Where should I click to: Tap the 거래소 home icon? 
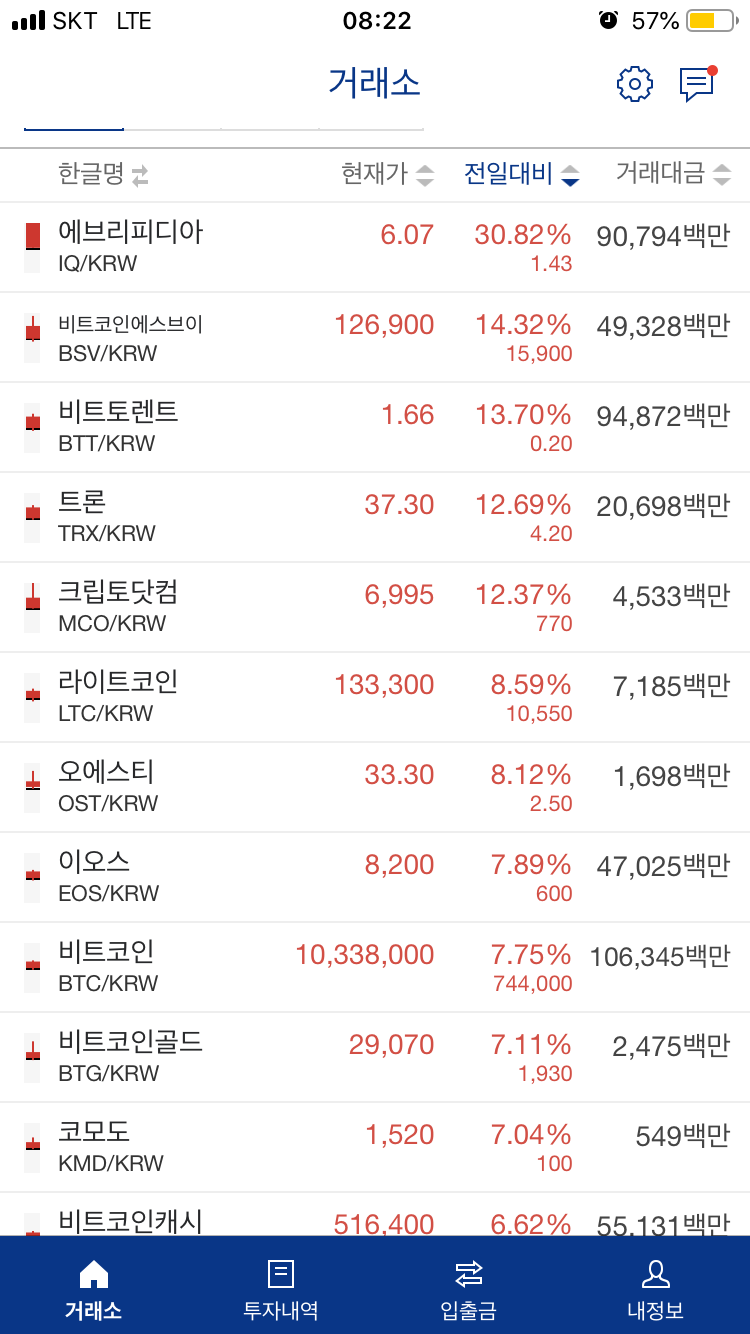(93, 1273)
